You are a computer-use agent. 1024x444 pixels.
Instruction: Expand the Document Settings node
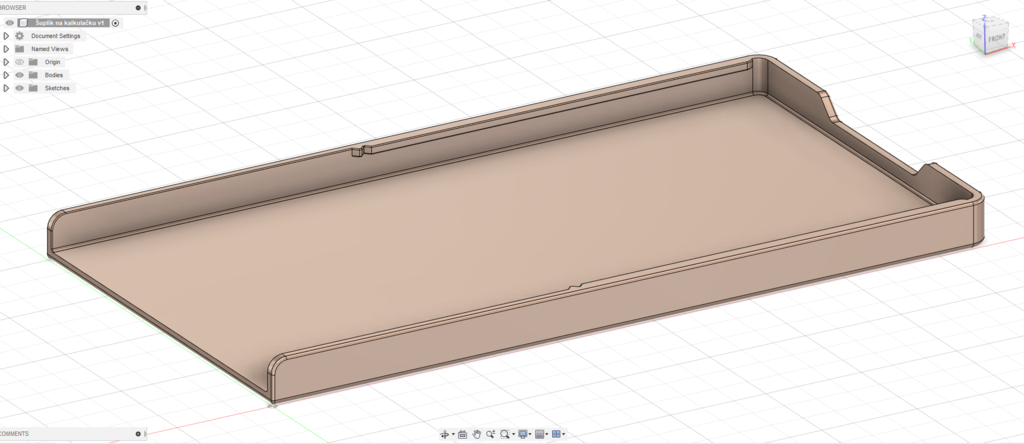(x=6, y=36)
